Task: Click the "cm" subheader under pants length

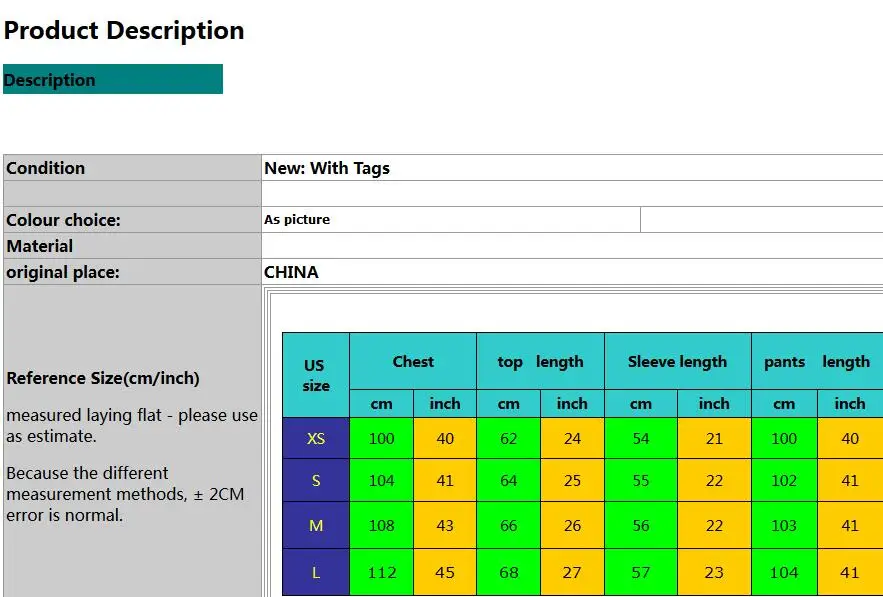Action: click(x=784, y=403)
